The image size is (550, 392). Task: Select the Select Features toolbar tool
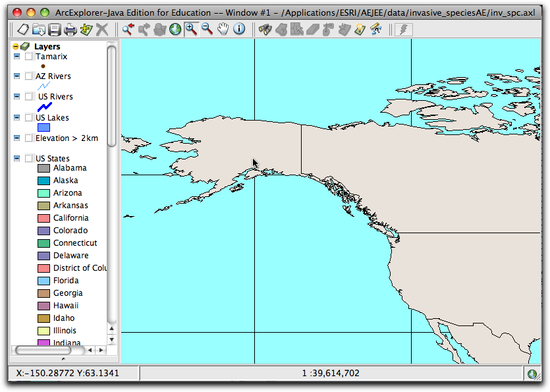point(297,29)
